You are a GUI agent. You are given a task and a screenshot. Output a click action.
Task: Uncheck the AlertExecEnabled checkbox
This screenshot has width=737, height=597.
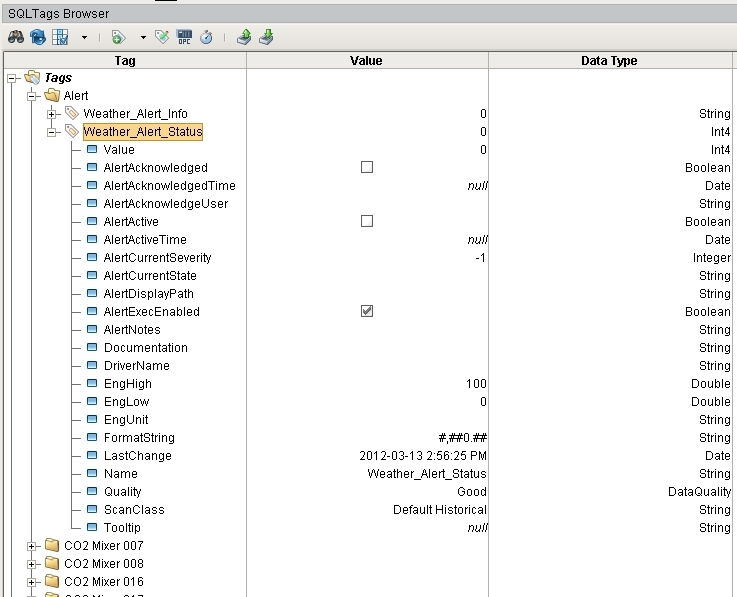tap(367, 311)
